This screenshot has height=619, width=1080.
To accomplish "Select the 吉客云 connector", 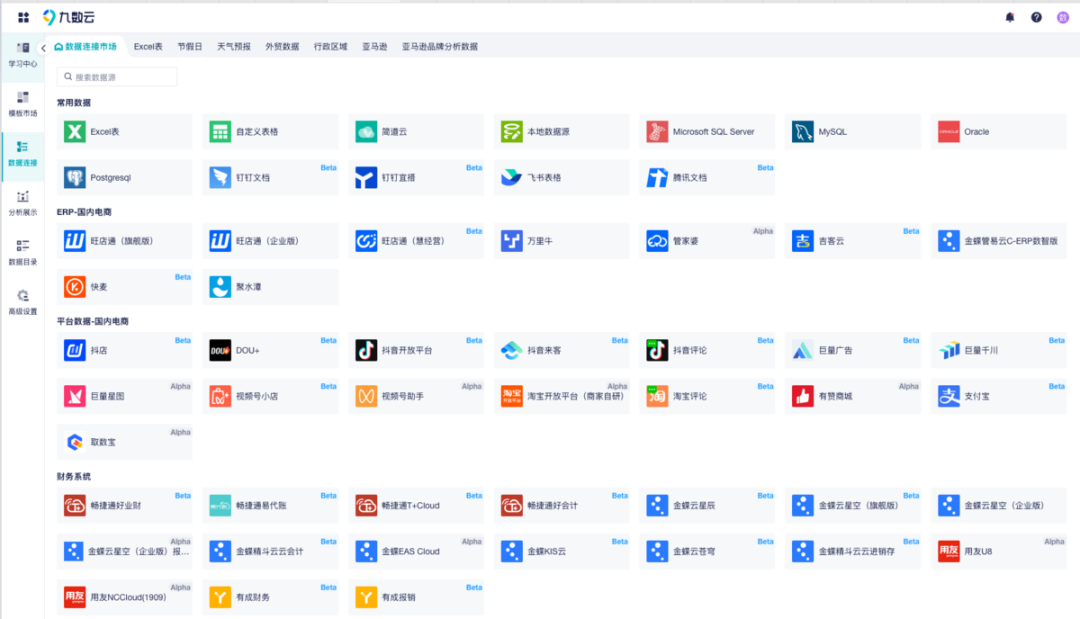I will (x=853, y=241).
